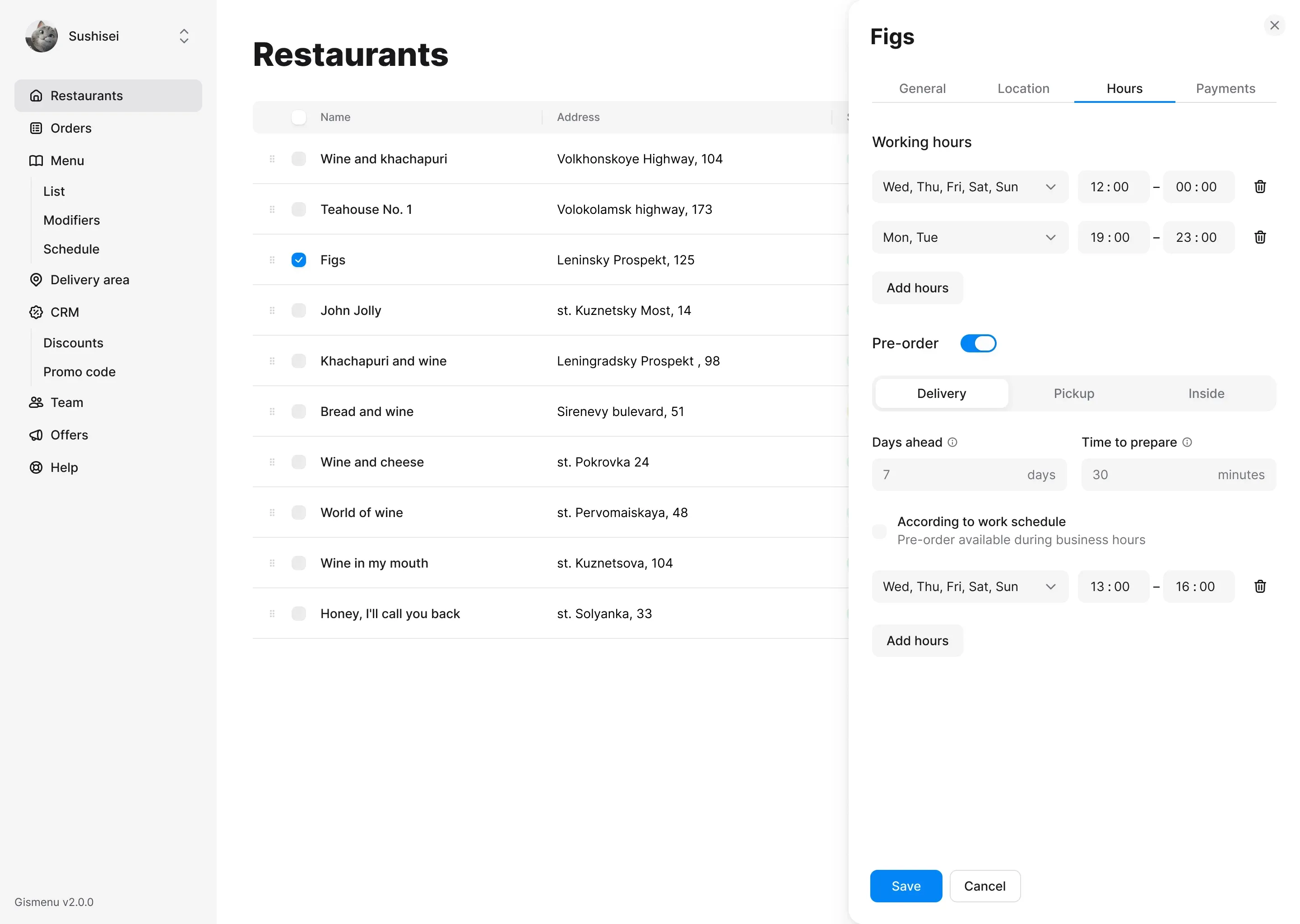Check the Khachapuri and wine checkbox

tap(299, 361)
